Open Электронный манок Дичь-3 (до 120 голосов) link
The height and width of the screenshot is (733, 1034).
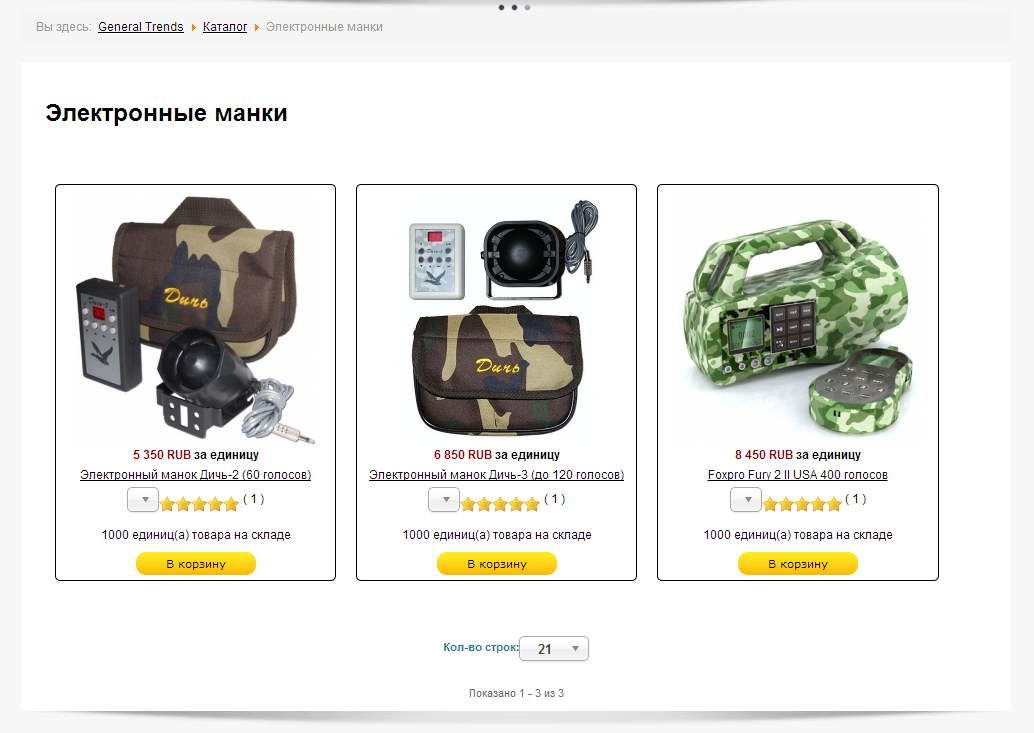pos(497,475)
